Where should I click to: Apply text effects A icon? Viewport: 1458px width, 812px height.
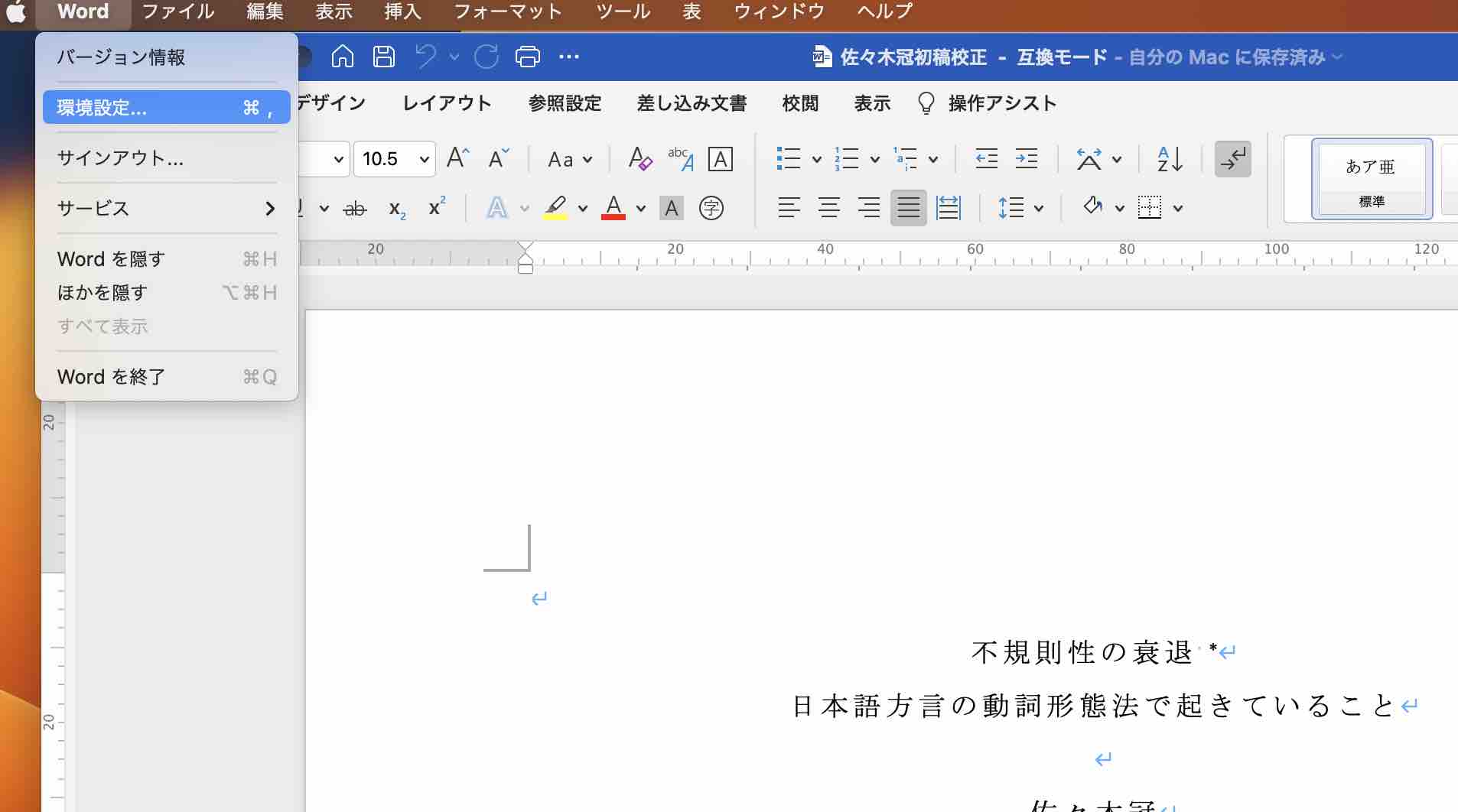coord(497,208)
